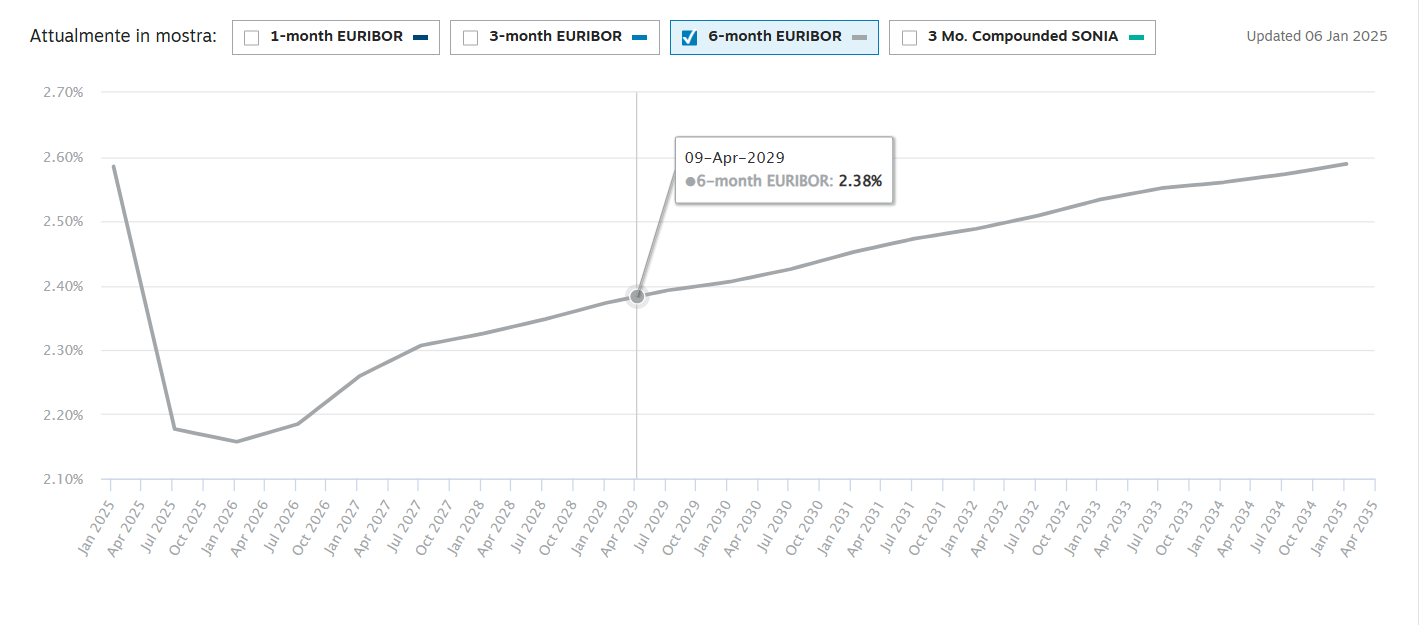Click the '1-month EURIBOR' legend label
This screenshot has width=1419, height=625.
[x=337, y=37]
